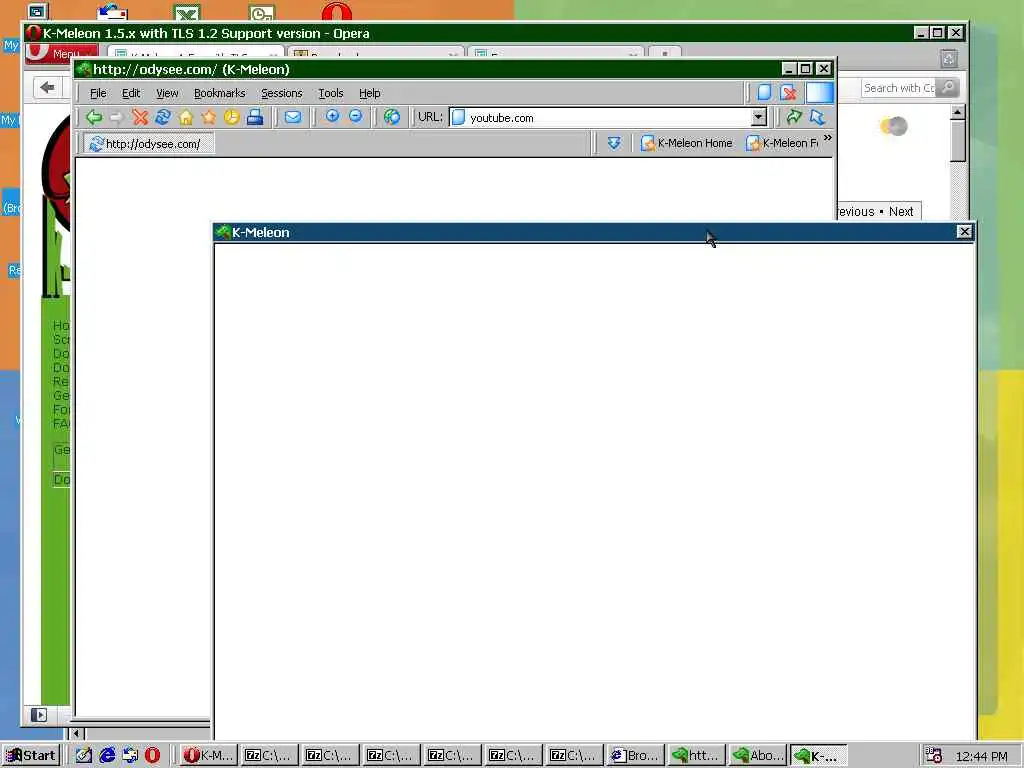Switch to K-M... Opera taskbar button

208,756
